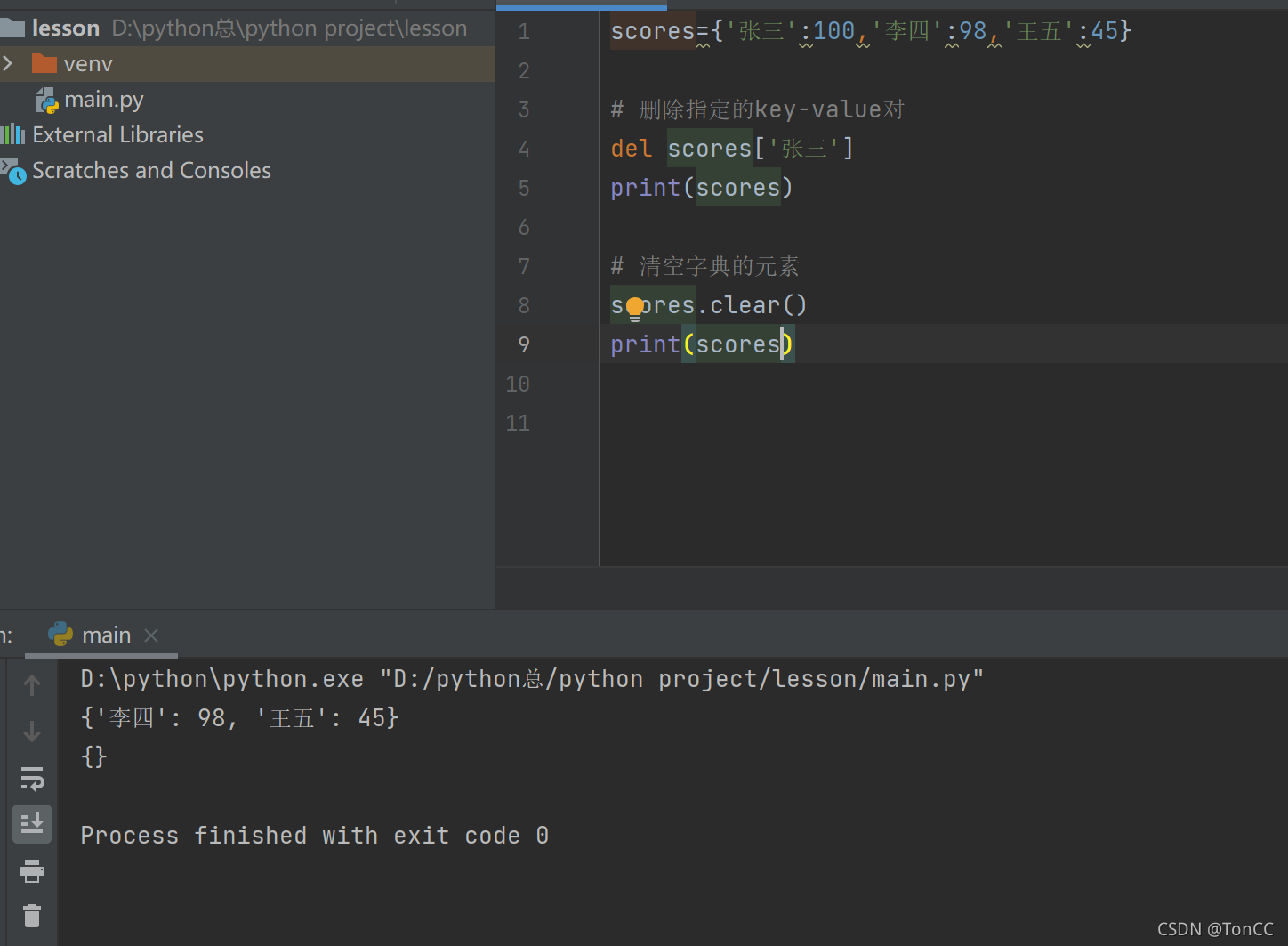Click the orange venv folder icon
This screenshot has height=946, width=1288.
pyautogui.click(x=44, y=63)
